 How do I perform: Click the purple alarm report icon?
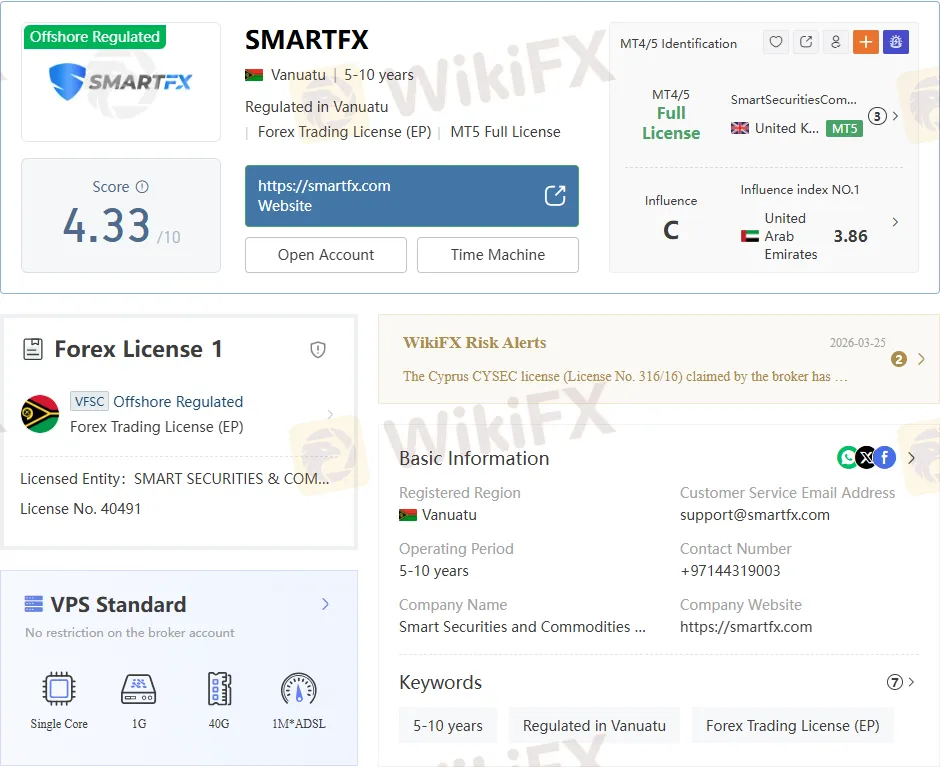pos(895,42)
